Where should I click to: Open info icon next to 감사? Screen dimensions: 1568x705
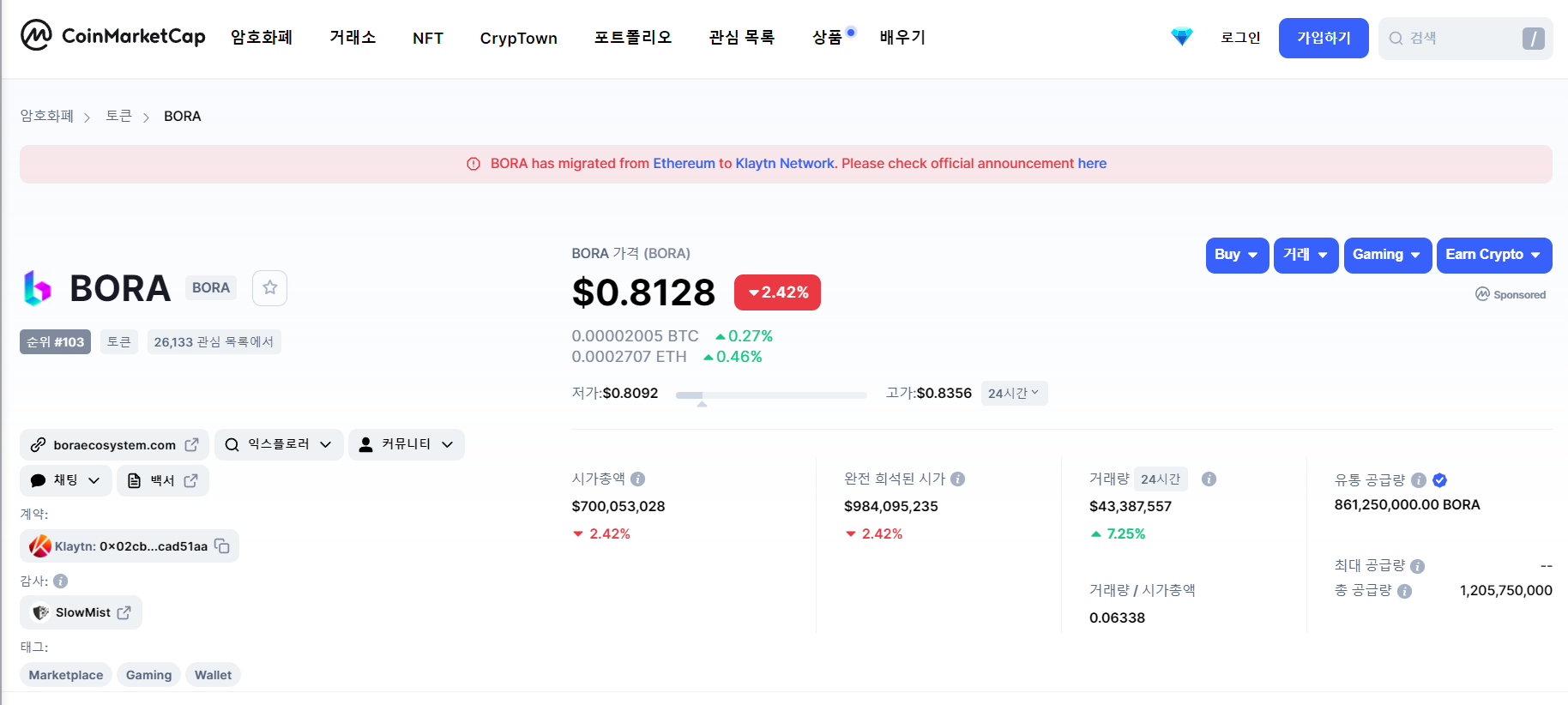(60, 581)
